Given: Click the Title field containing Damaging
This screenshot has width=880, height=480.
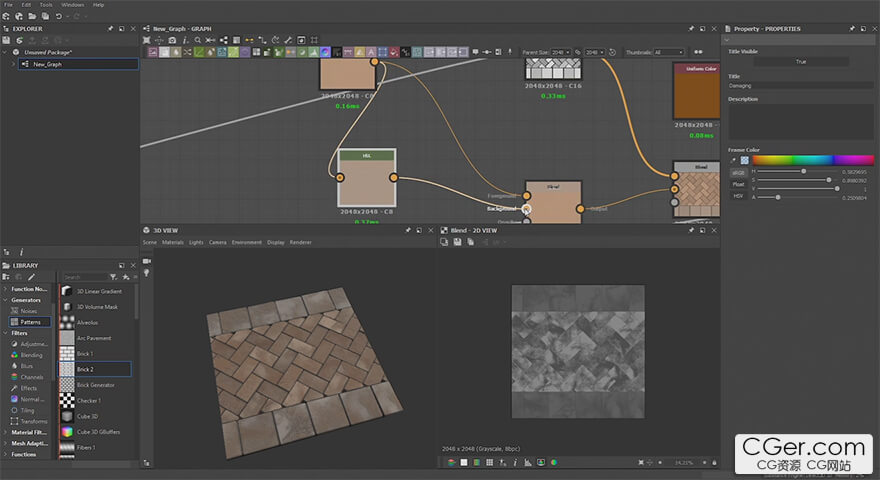Looking at the screenshot, I should [800, 86].
